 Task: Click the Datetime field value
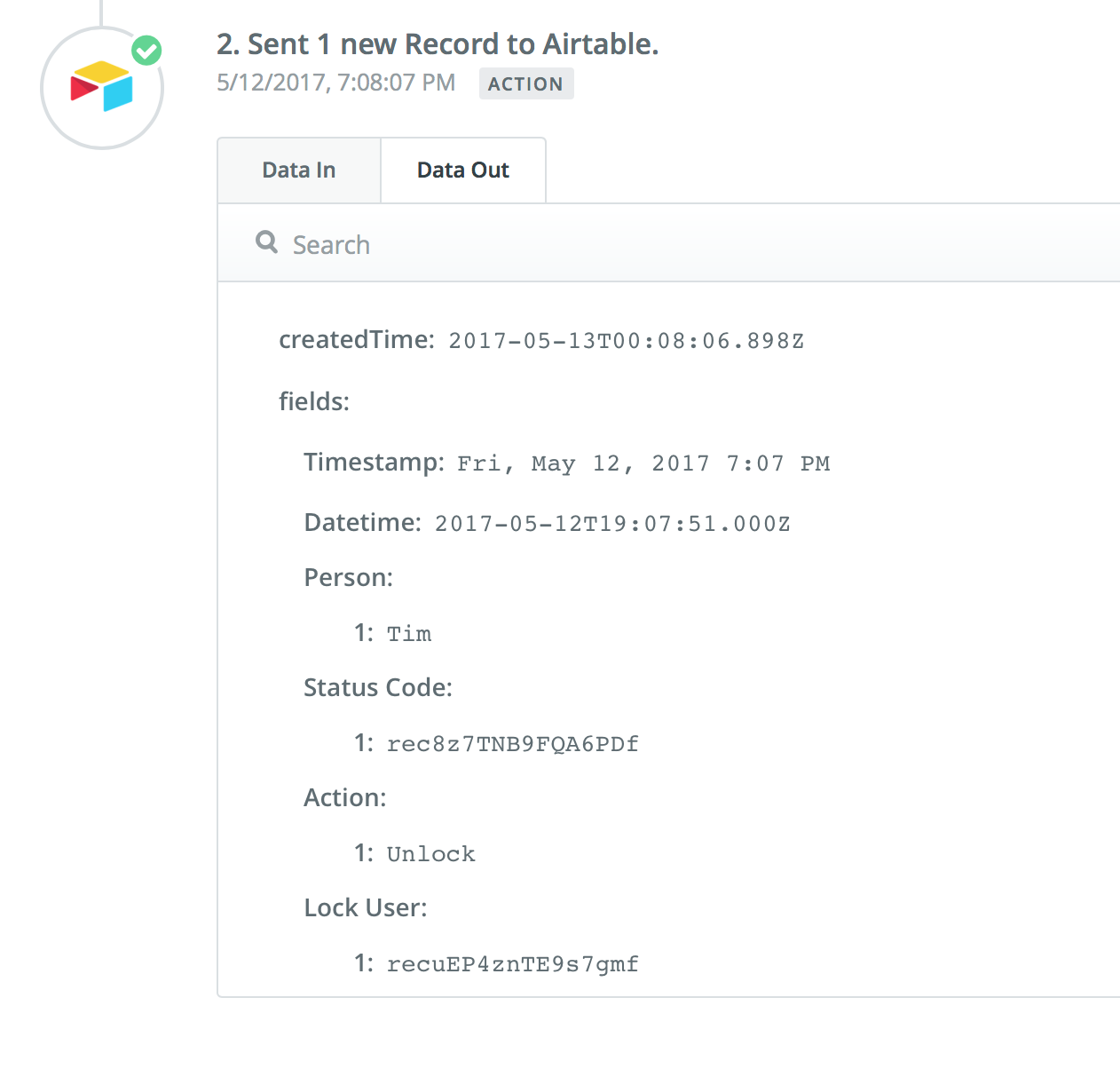(x=612, y=524)
